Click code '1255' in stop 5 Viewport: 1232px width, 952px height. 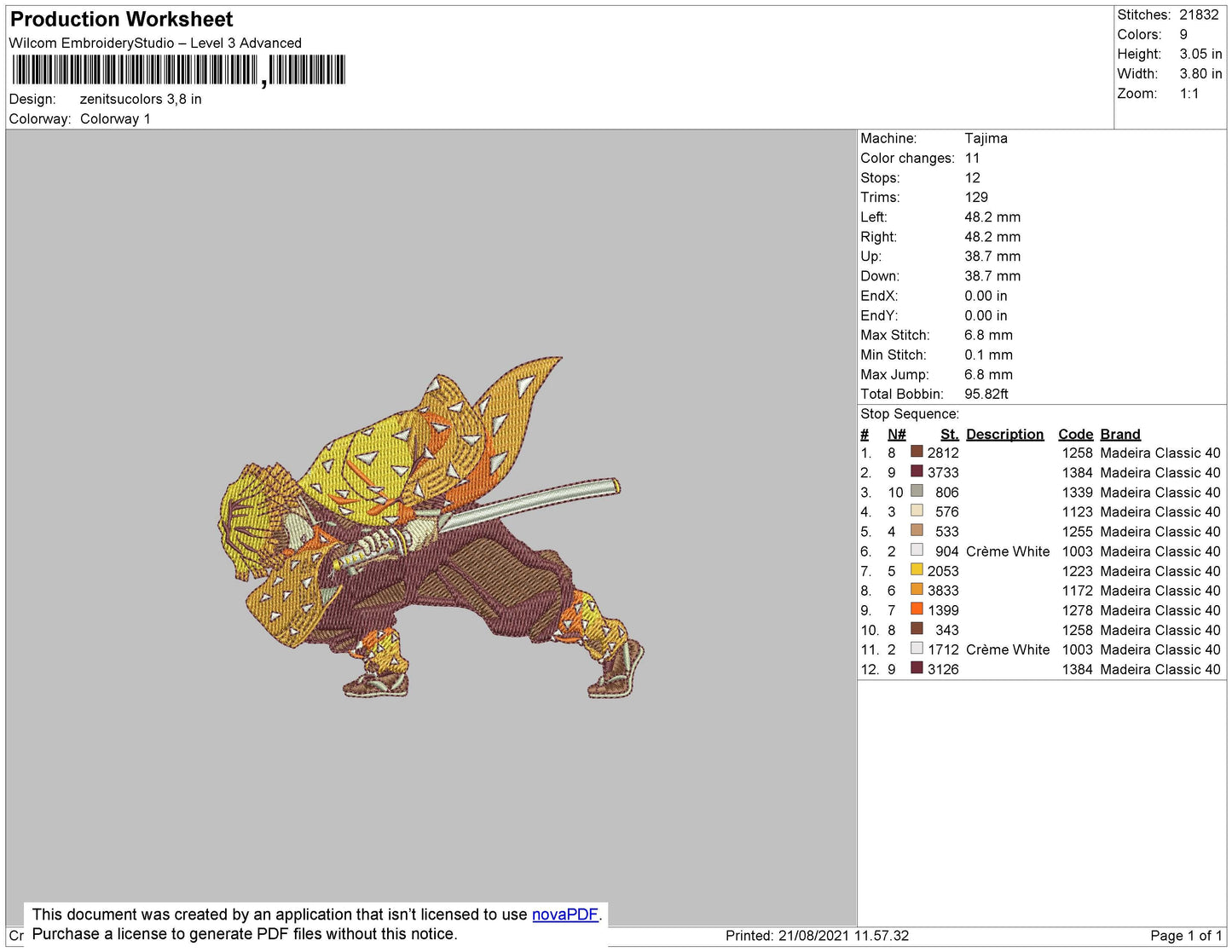(1077, 531)
